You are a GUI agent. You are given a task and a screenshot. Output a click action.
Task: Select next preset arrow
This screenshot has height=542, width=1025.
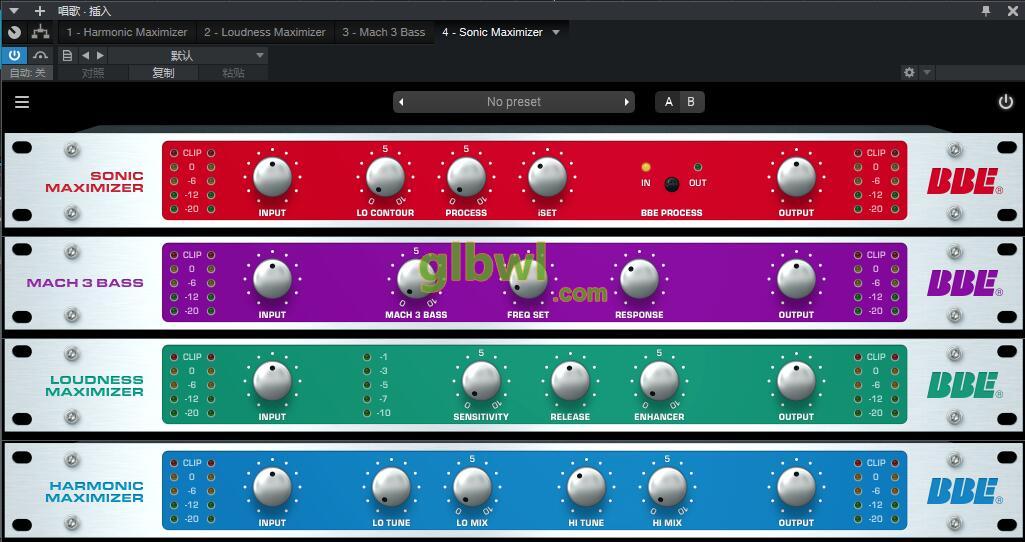pos(626,102)
